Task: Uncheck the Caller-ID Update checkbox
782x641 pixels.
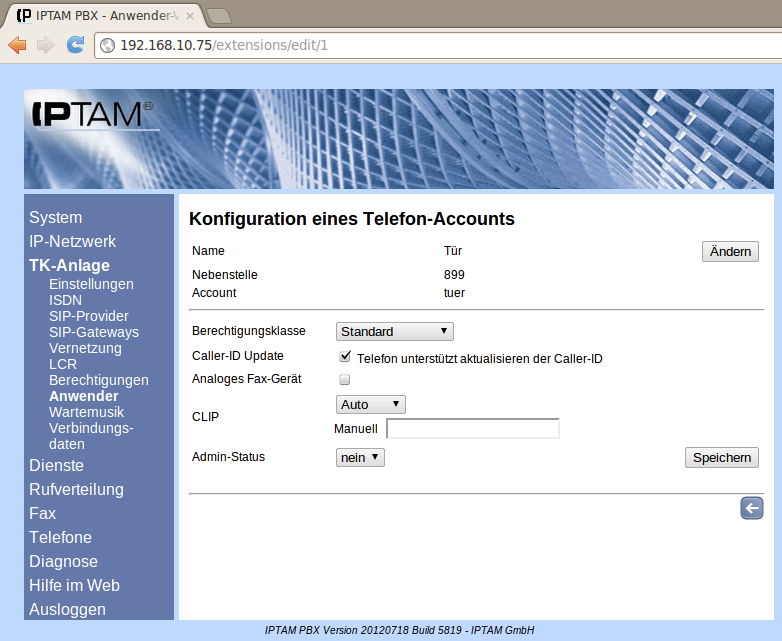Action: pyautogui.click(x=345, y=356)
